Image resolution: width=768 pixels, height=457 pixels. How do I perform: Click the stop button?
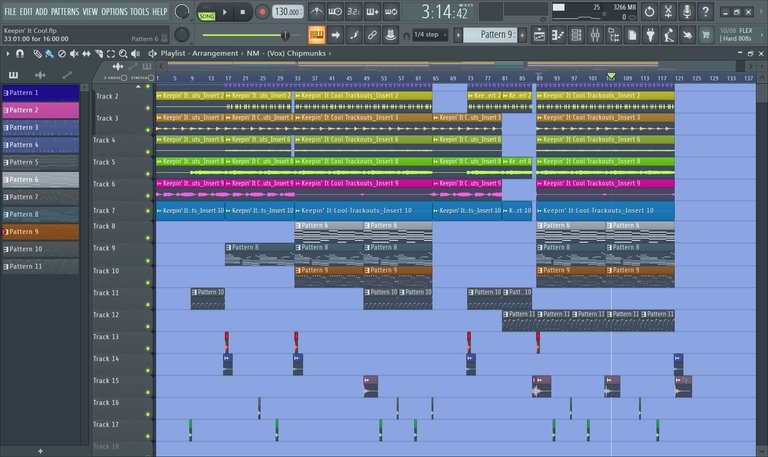243,12
